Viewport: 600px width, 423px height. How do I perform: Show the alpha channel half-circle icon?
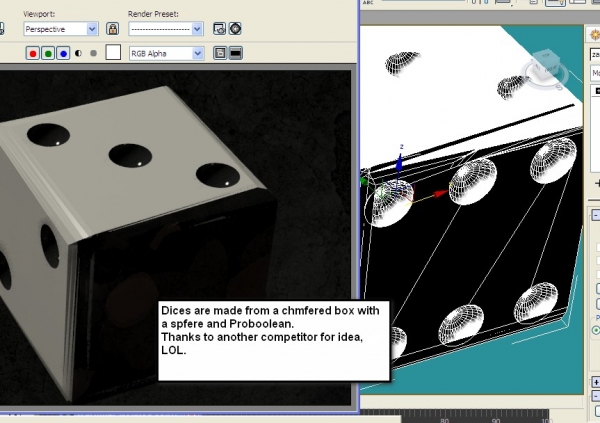click(78, 53)
